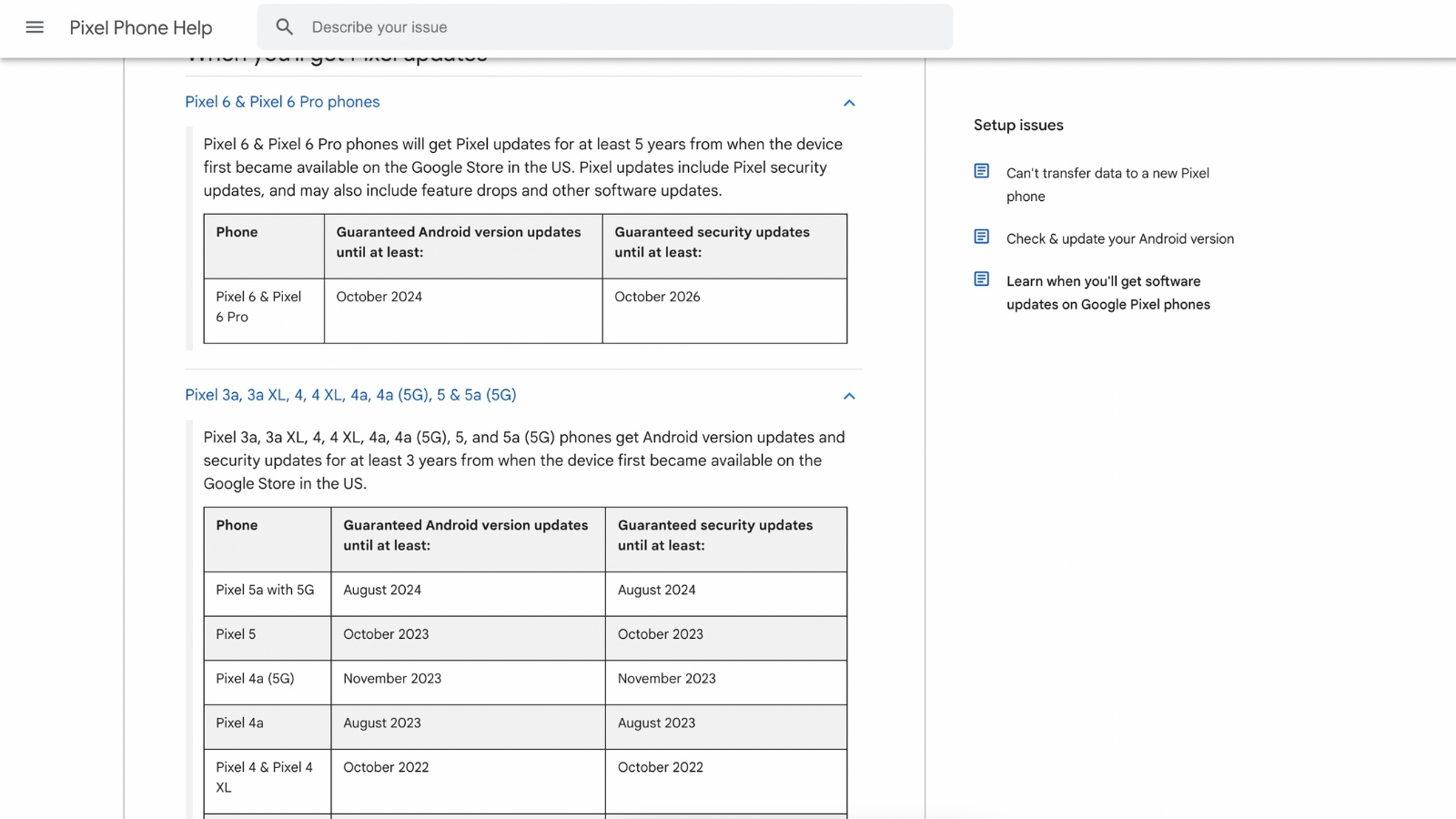The height and width of the screenshot is (819, 1456).
Task: Focus the Describe your issue search field
Action: coord(604,27)
